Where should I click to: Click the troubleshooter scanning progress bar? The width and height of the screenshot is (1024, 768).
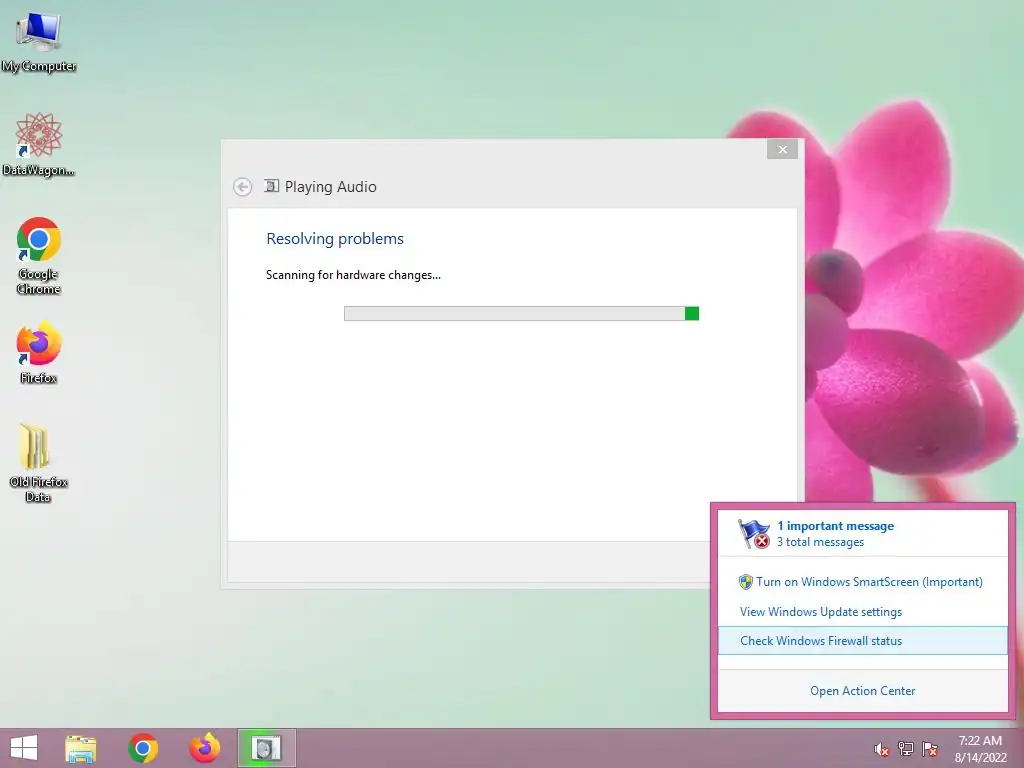coord(521,313)
